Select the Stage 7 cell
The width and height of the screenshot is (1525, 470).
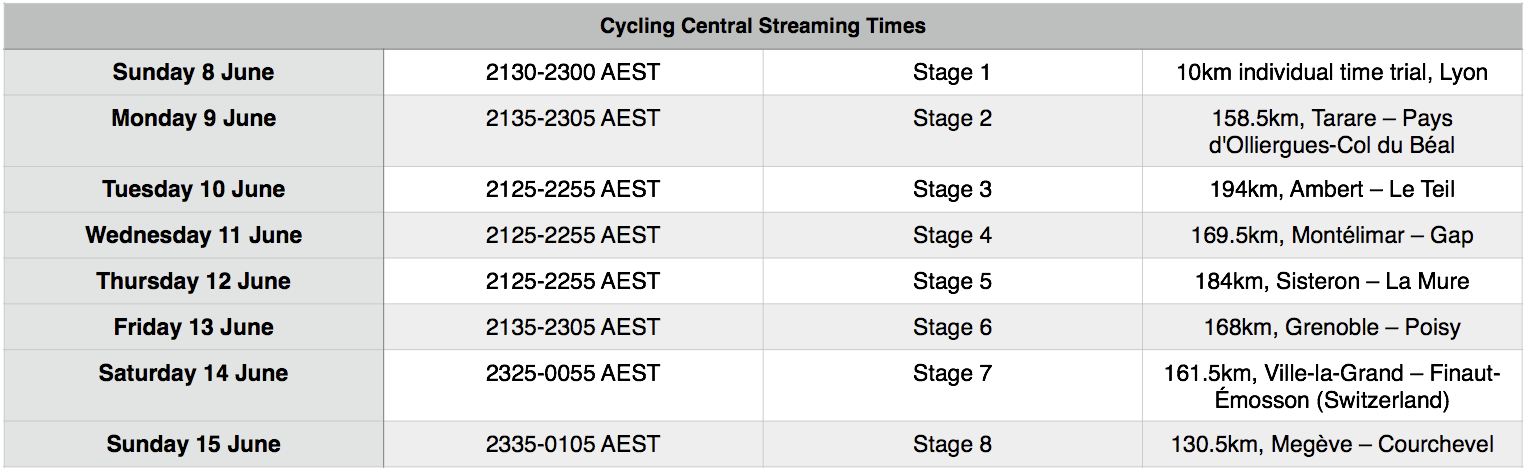coord(952,374)
